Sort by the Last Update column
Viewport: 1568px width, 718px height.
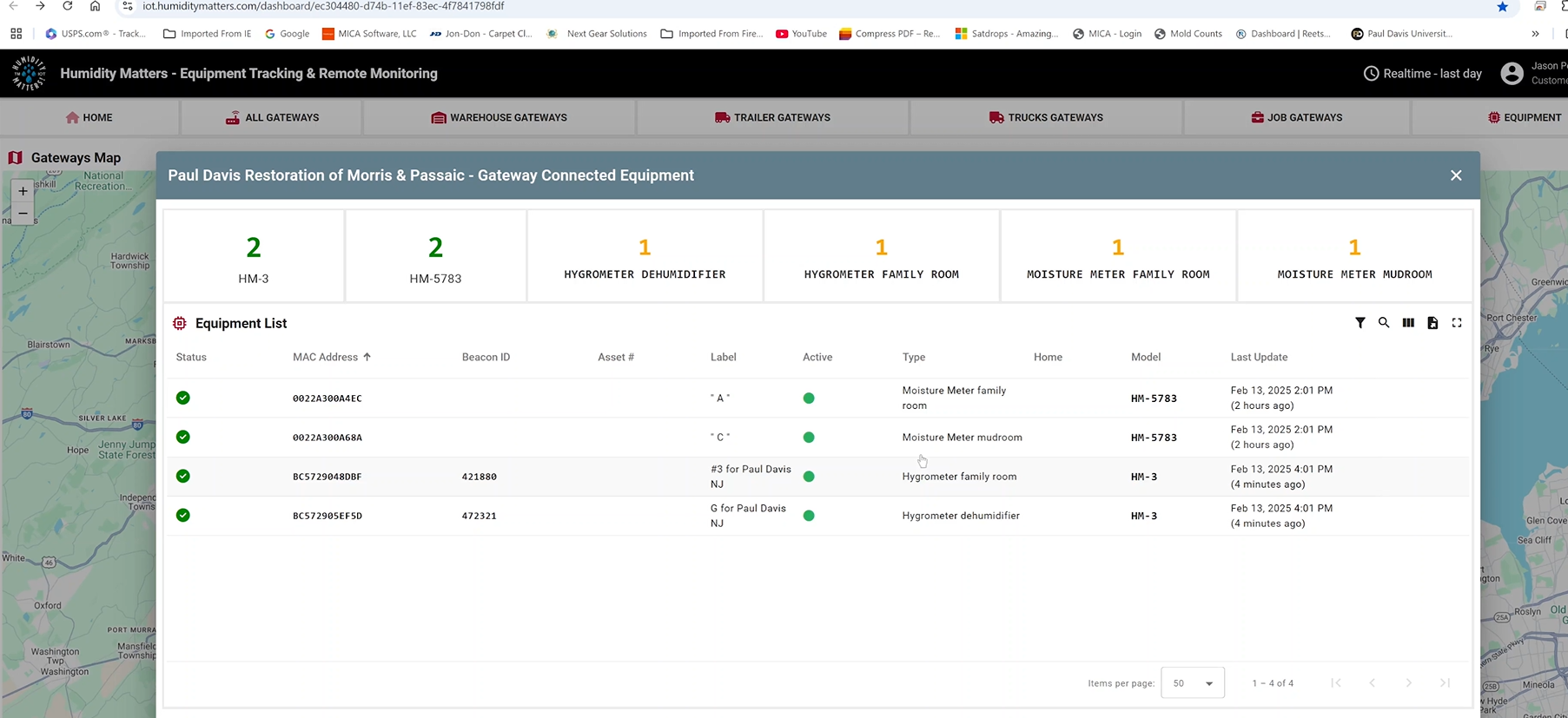[x=1259, y=357]
